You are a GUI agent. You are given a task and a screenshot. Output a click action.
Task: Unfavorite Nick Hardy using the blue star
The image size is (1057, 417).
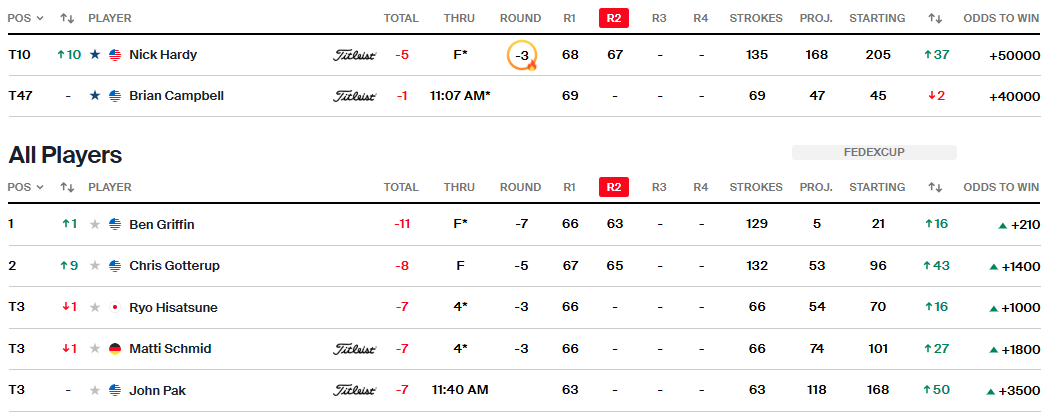tap(95, 55)
